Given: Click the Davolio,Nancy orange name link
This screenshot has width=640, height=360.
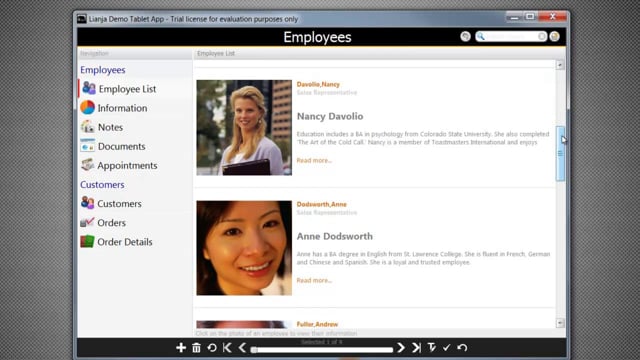Looking at the screenshot, I should [318, 84].
